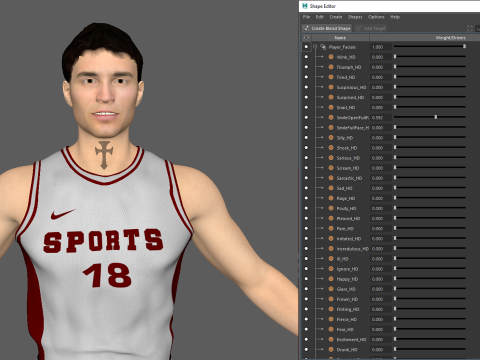Collapse the Player_Facials group

tap(315, 47)
